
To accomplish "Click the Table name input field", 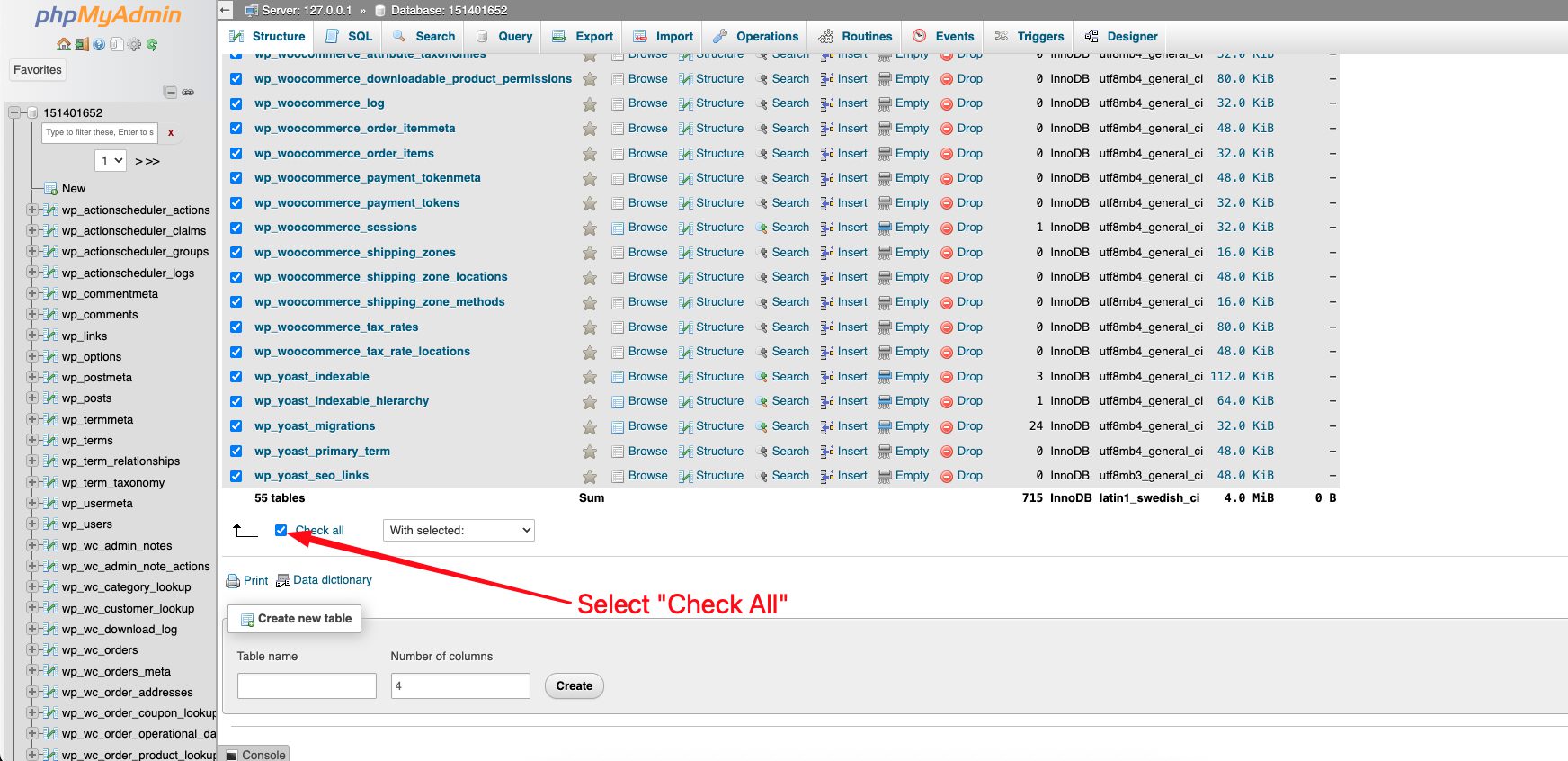I will coord(307,686).
